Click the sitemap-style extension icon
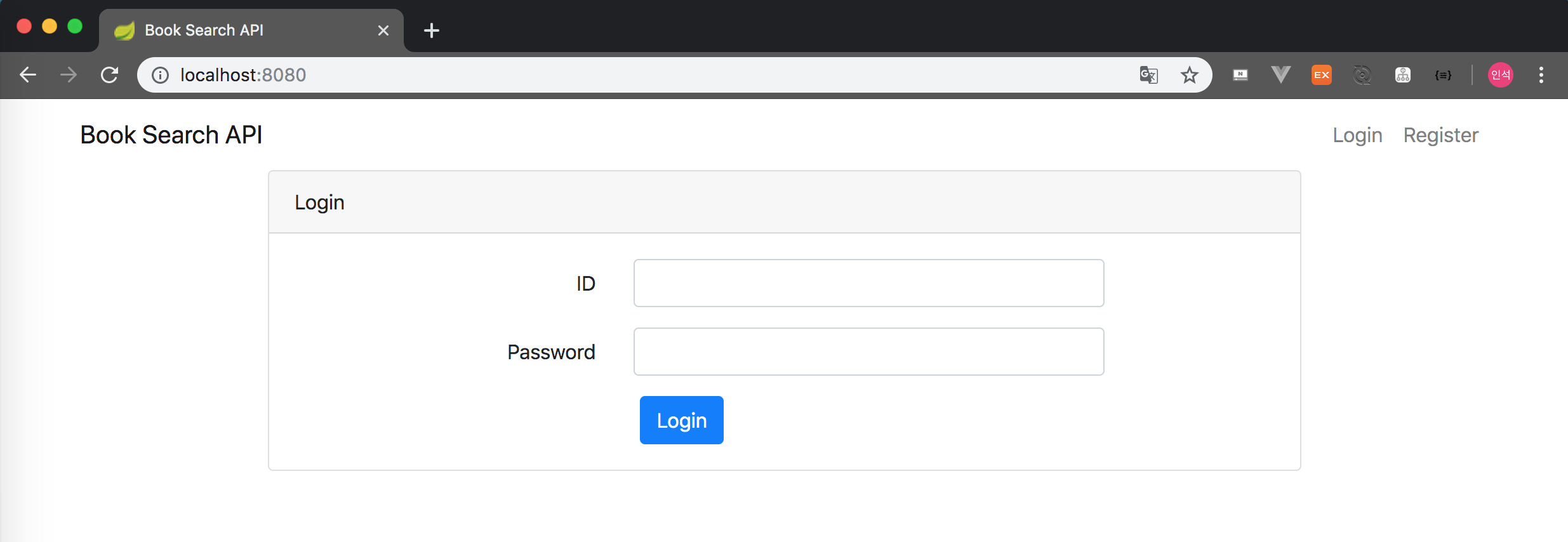Viewport: 1568px width, 542px height. coord(1402,74)
